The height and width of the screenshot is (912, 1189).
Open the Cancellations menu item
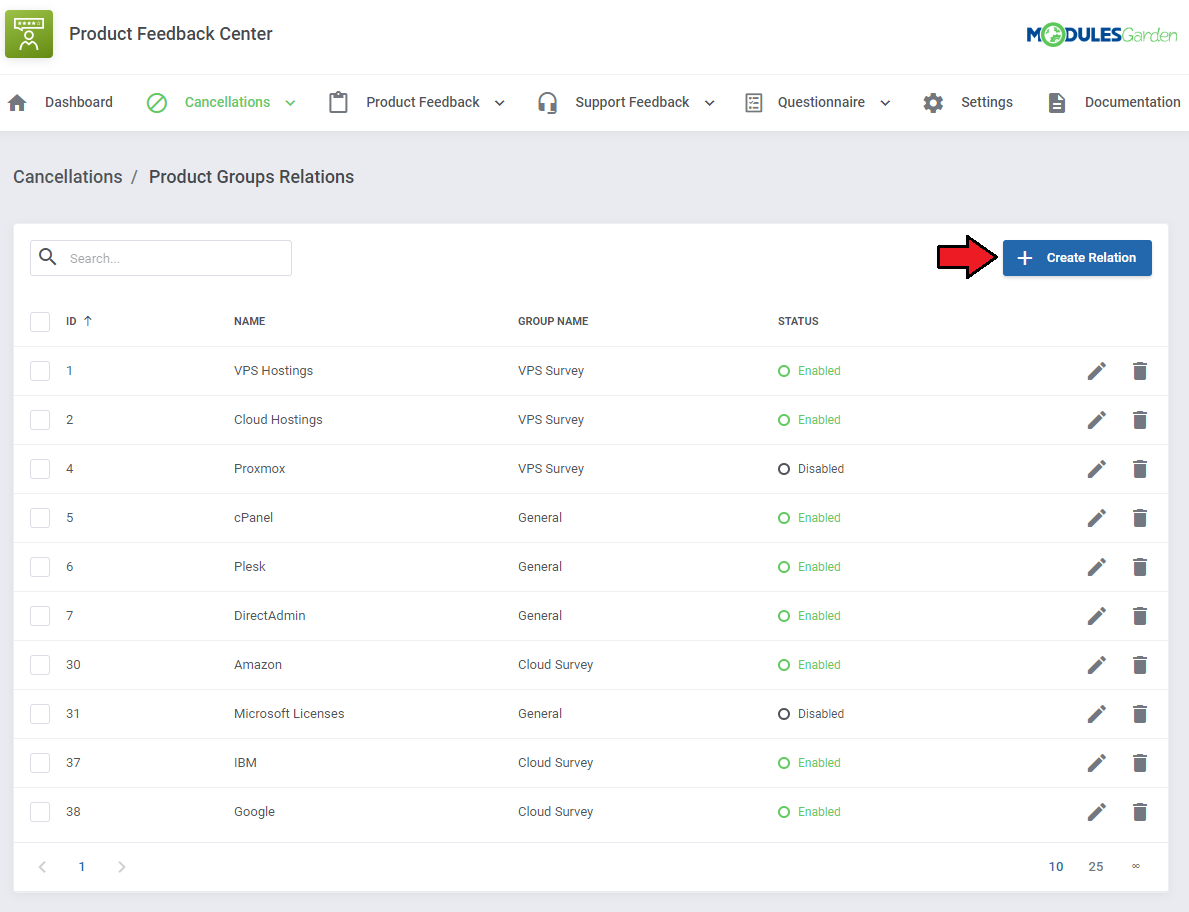[227, 102]
